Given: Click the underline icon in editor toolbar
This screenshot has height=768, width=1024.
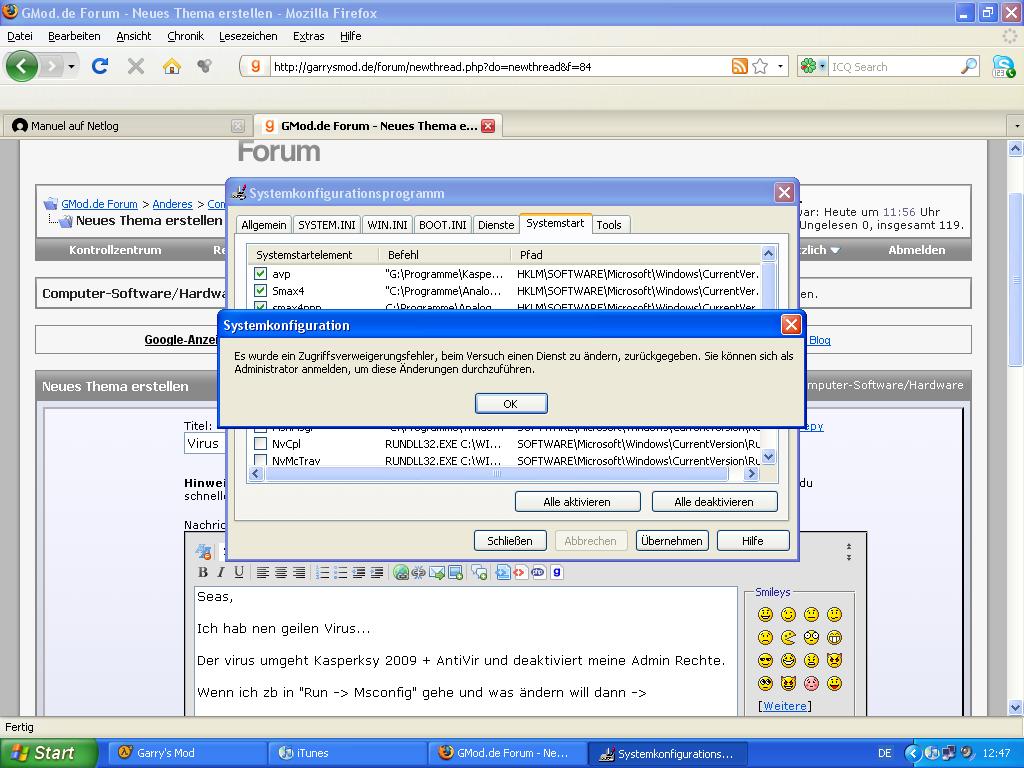Looking at the screenshot, I should (x=239, y=572).
